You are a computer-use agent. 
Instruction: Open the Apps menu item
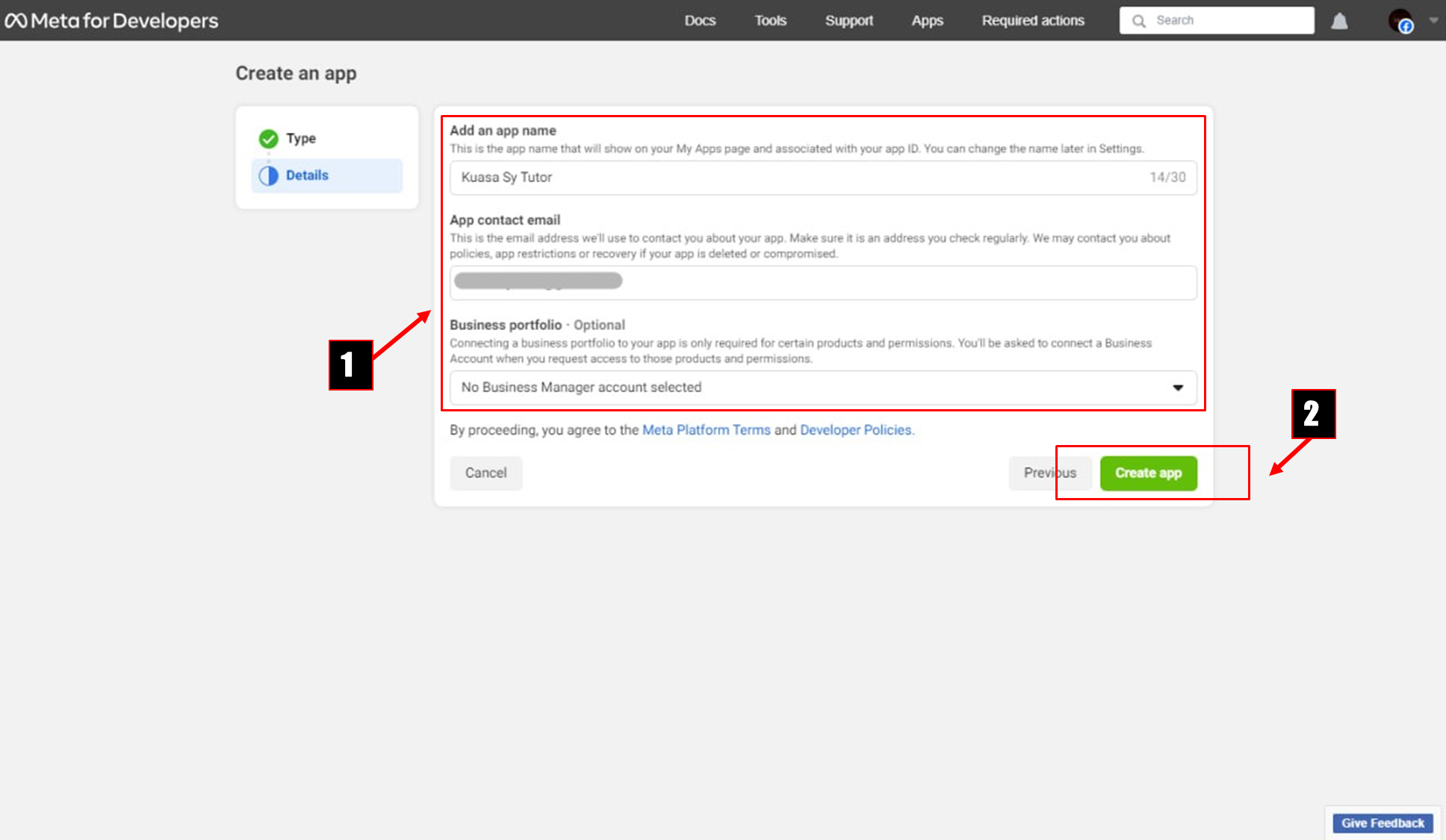(927, 21)
